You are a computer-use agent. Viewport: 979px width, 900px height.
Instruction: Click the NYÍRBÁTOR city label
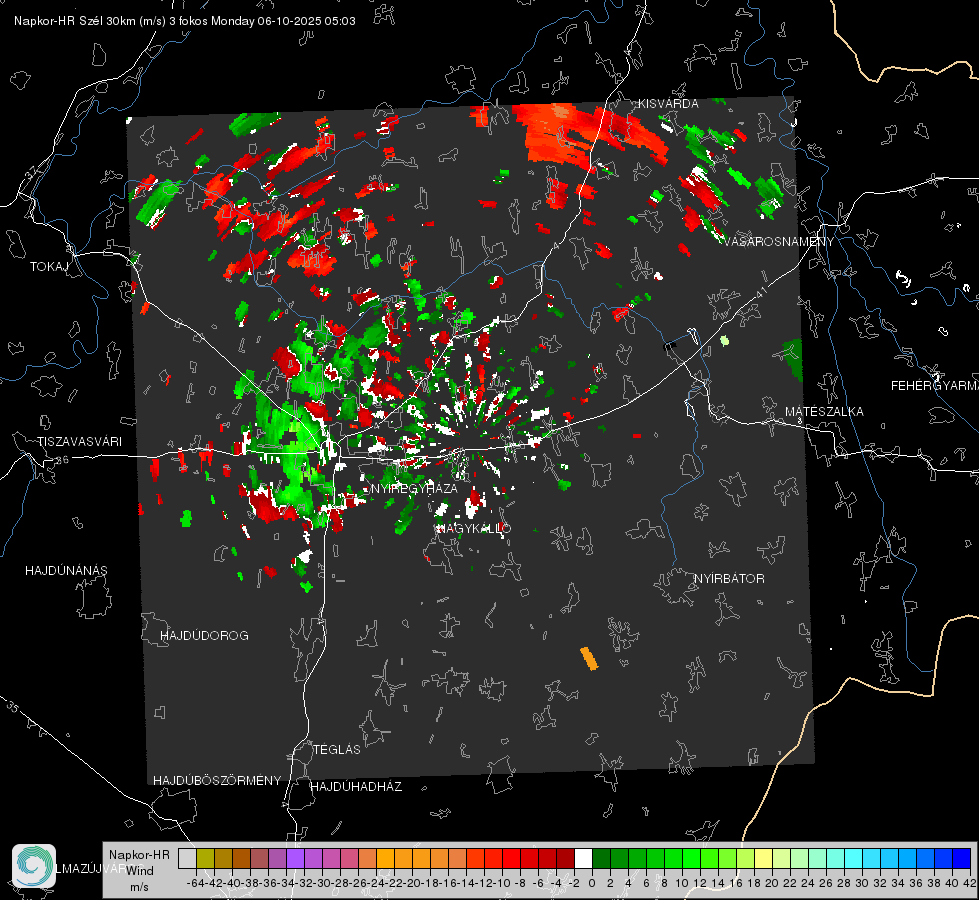point(729,579)
